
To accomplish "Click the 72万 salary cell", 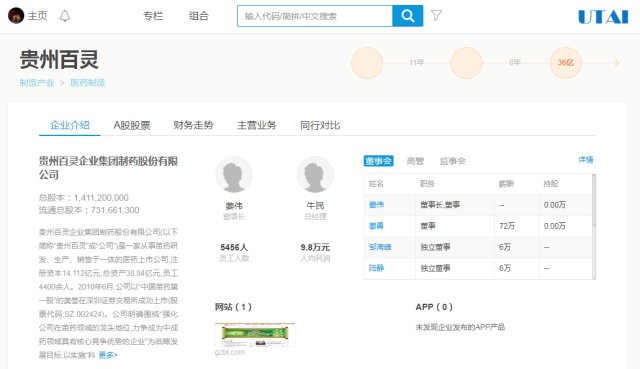I will click(x=507, y=226).
